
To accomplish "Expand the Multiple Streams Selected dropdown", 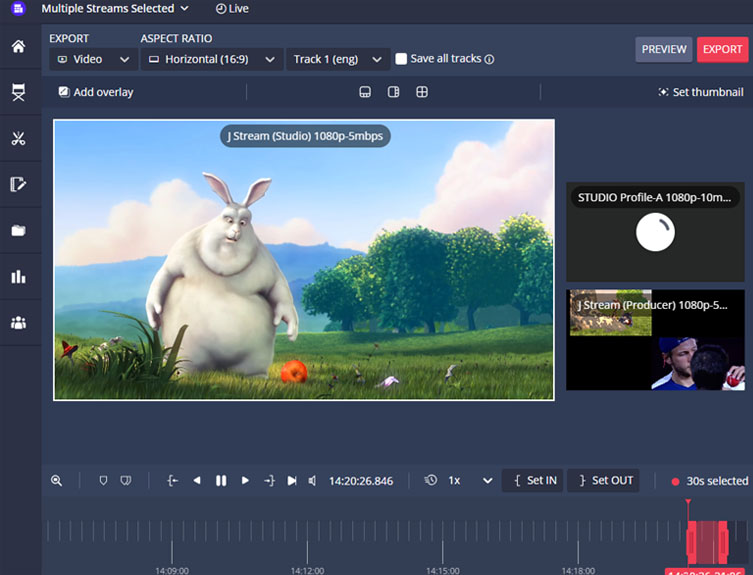I will [x=115, y=8].
